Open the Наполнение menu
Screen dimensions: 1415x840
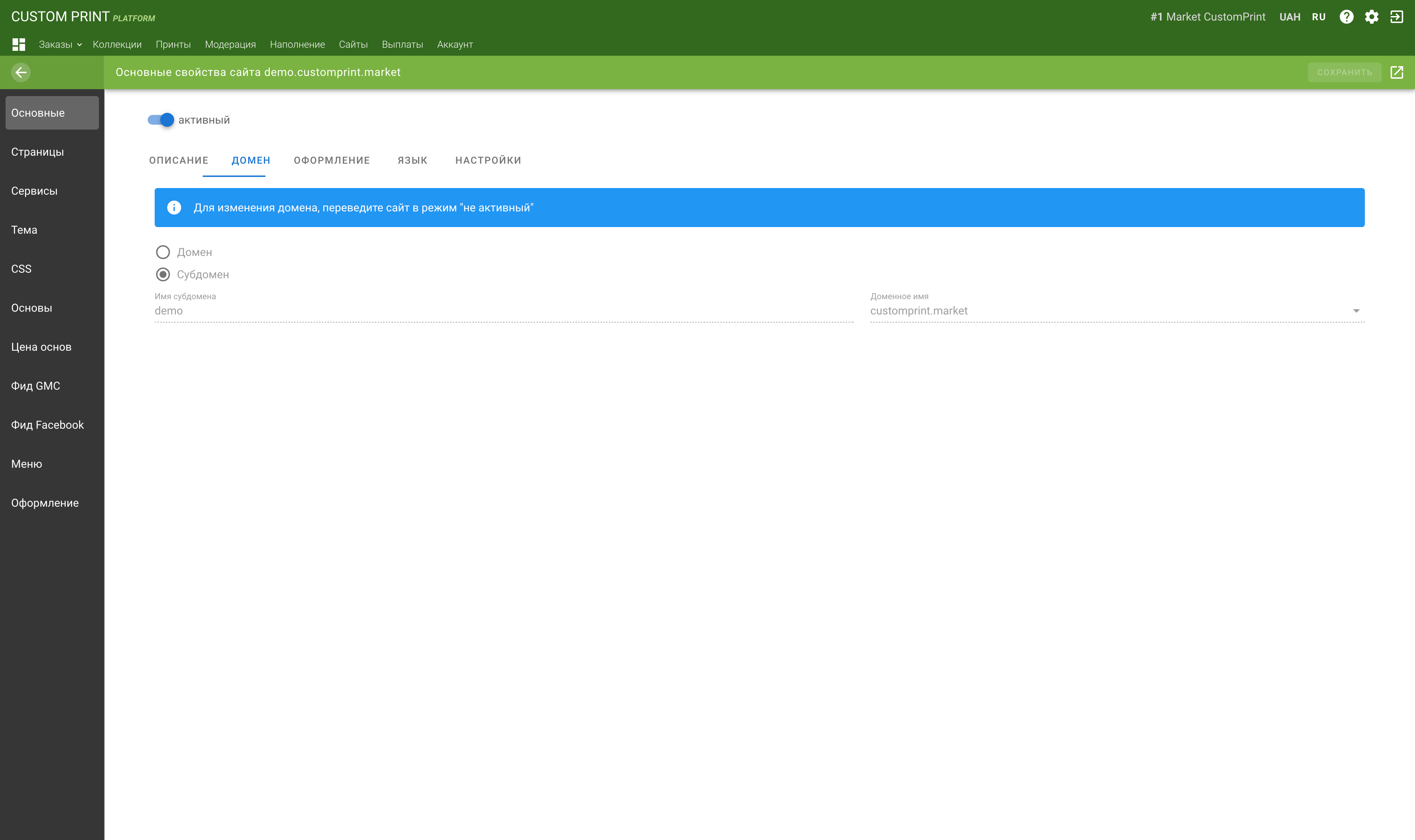(297, 44)
